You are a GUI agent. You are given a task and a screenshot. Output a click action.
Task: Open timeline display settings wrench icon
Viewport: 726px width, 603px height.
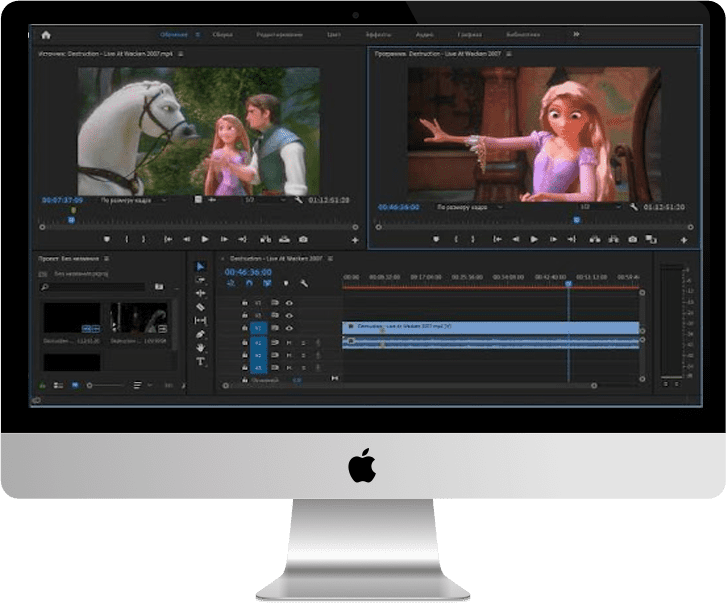pos(304,283)
